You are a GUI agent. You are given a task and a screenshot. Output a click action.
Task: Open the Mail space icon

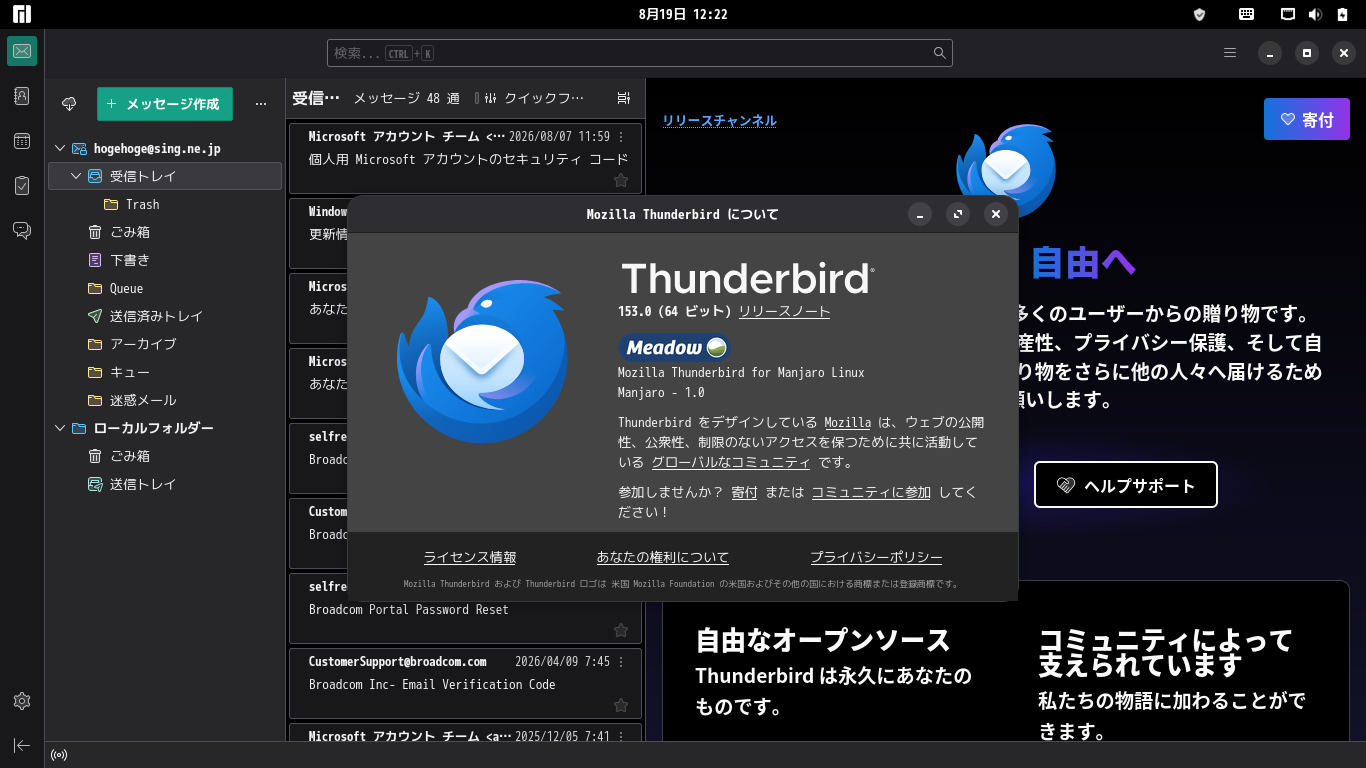pos(22,51)
